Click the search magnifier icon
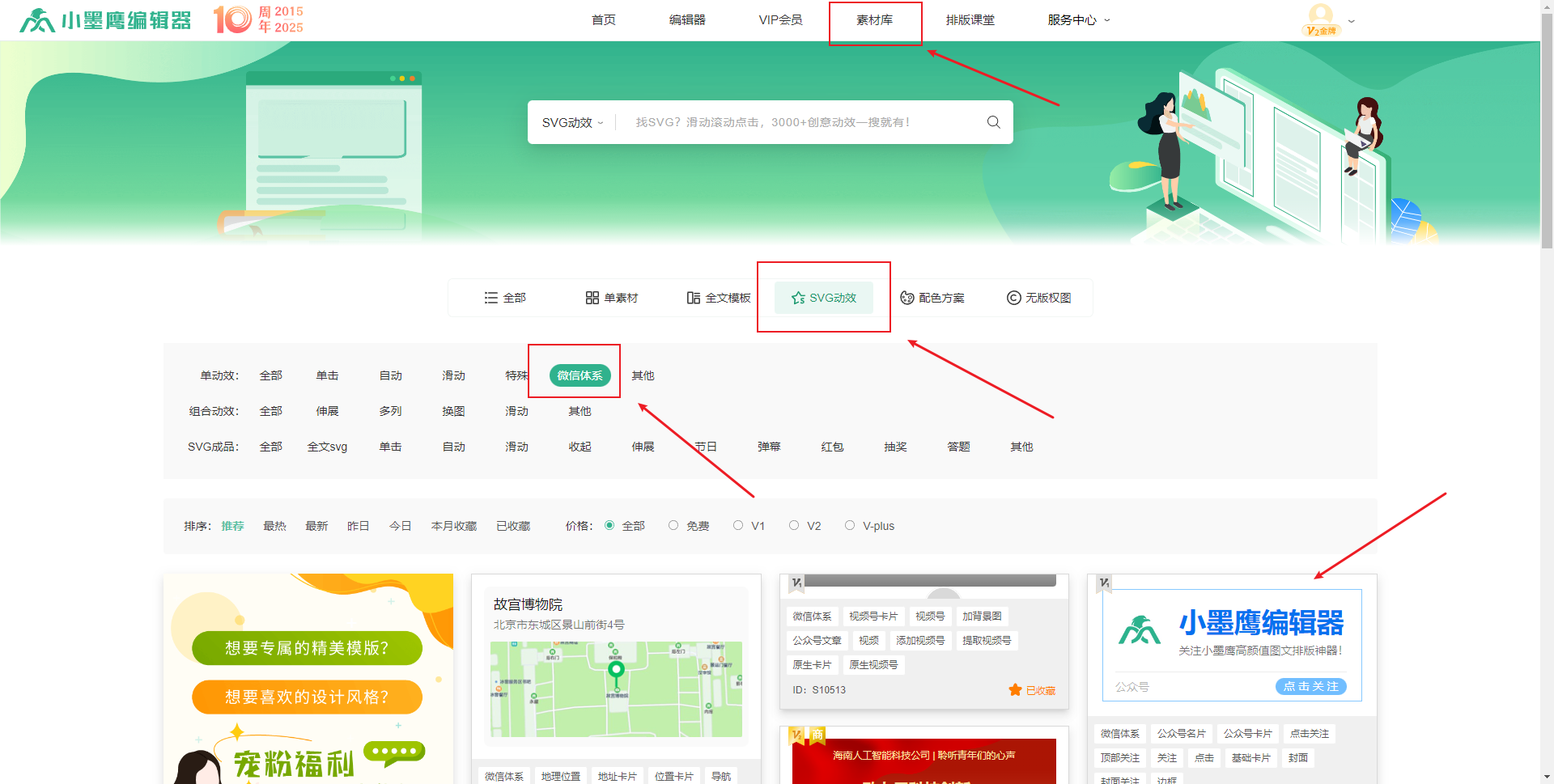This screenshot has width=1554, height=784. click(x=993, y=122)
